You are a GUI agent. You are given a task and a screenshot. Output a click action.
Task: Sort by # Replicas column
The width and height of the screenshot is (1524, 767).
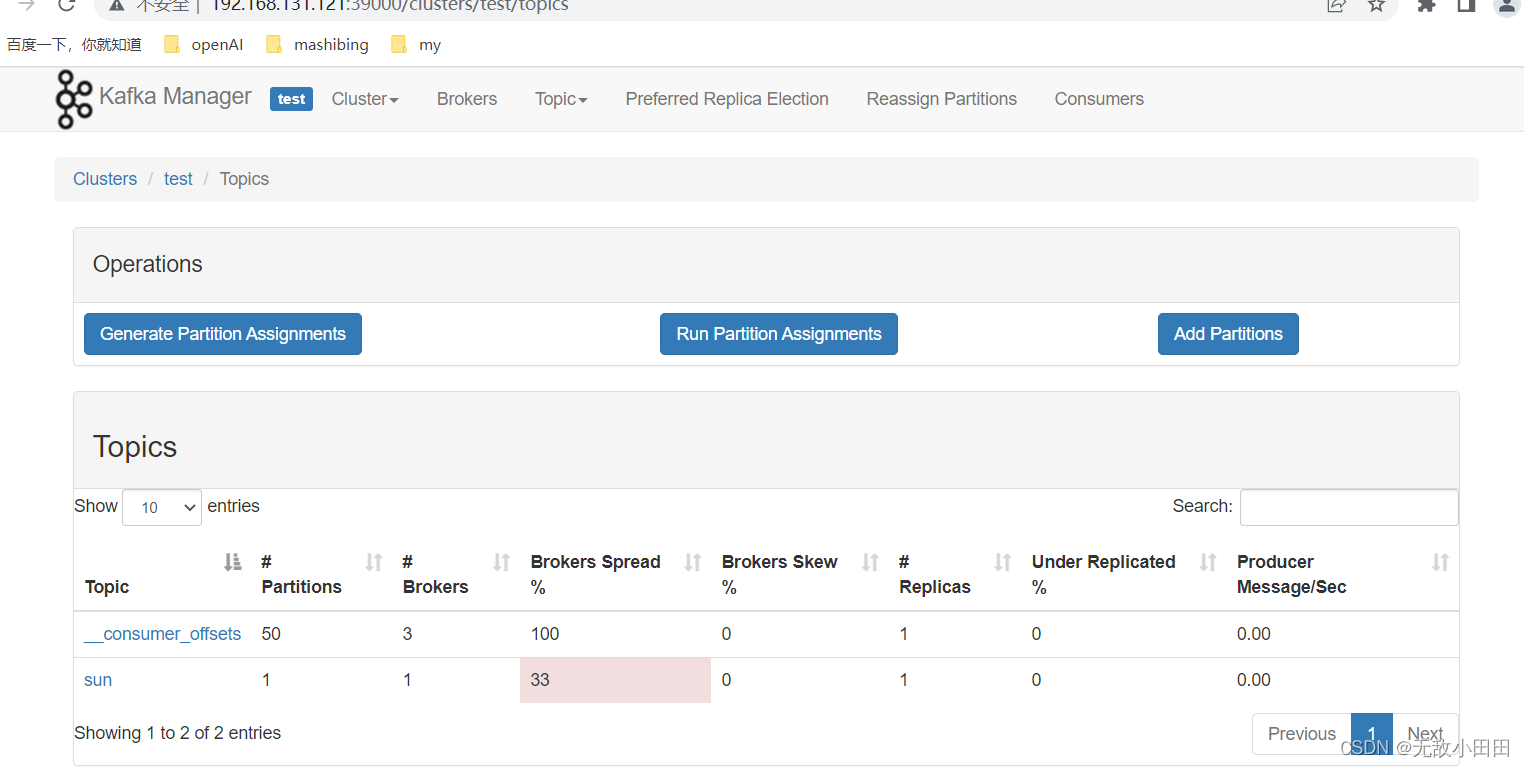click(x=1003, y=562)
